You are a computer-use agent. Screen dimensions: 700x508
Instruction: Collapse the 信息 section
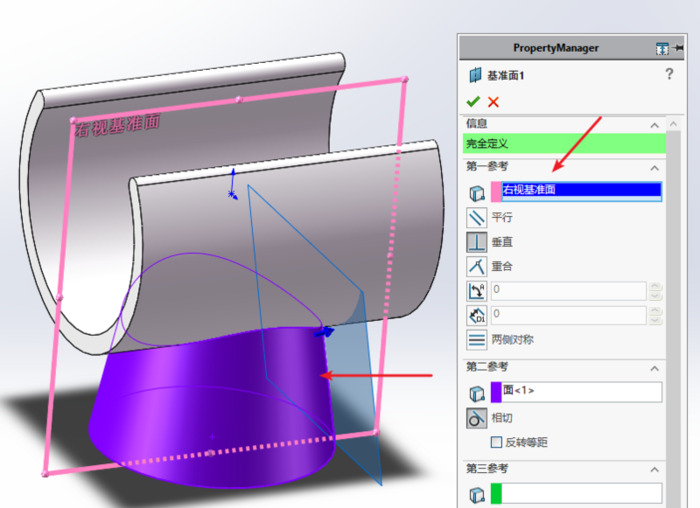point(655,124)
